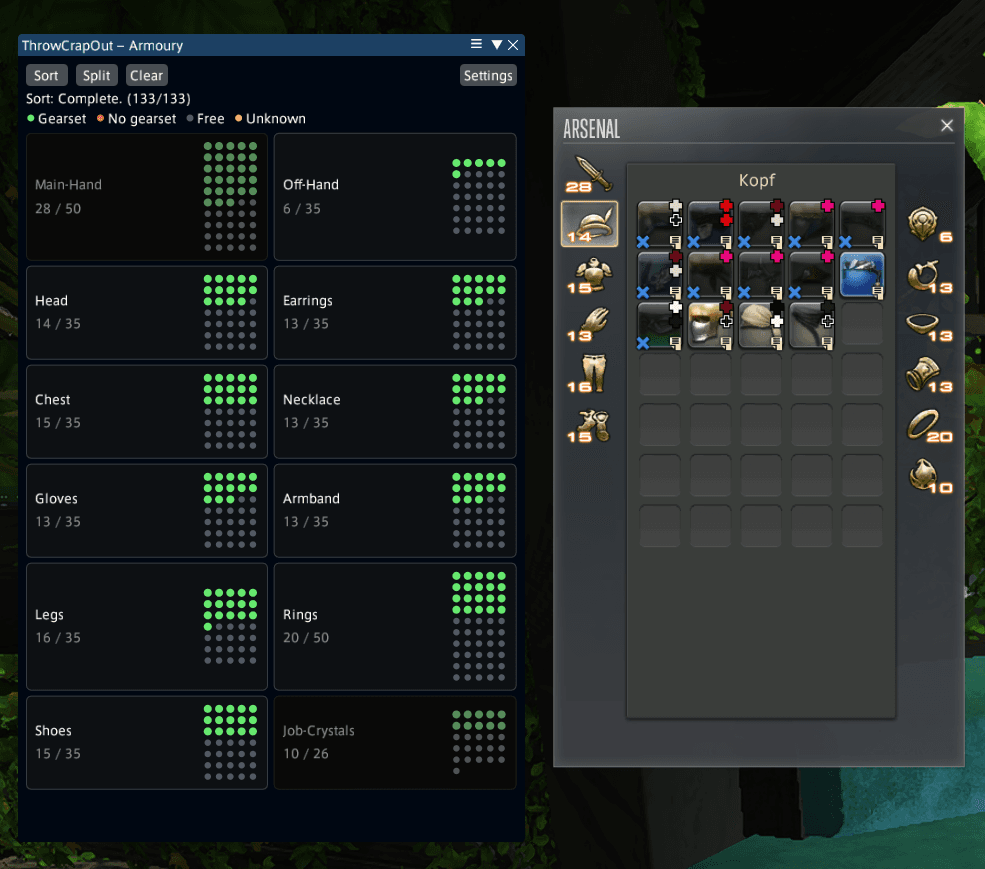Viewport: 985px width, 869px height.
Task: Select the Gloves 13 / 35 card
Action: [147, 510]
